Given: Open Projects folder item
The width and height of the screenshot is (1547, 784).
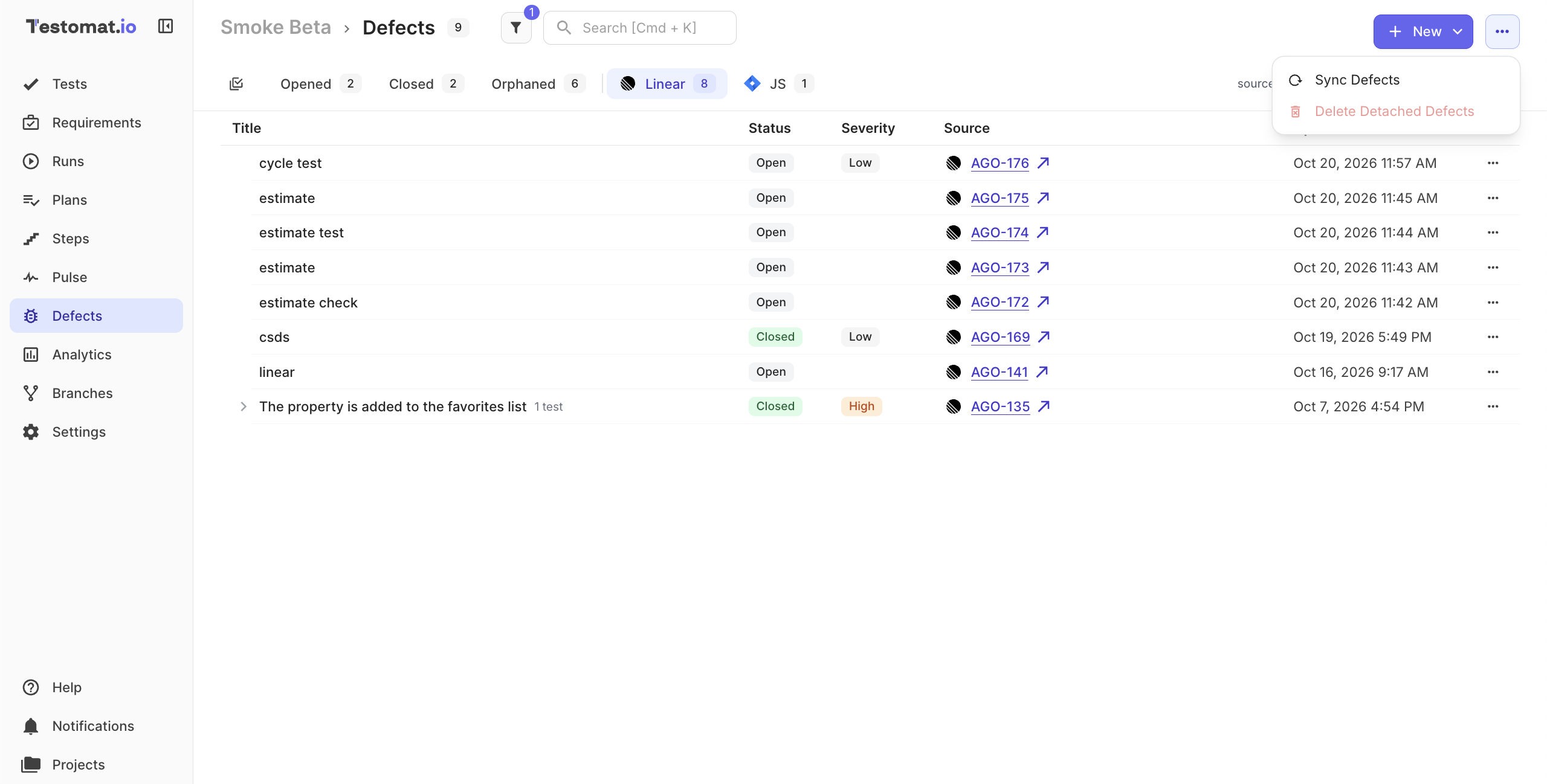Looking at the screenshot, I should point(96,765).
